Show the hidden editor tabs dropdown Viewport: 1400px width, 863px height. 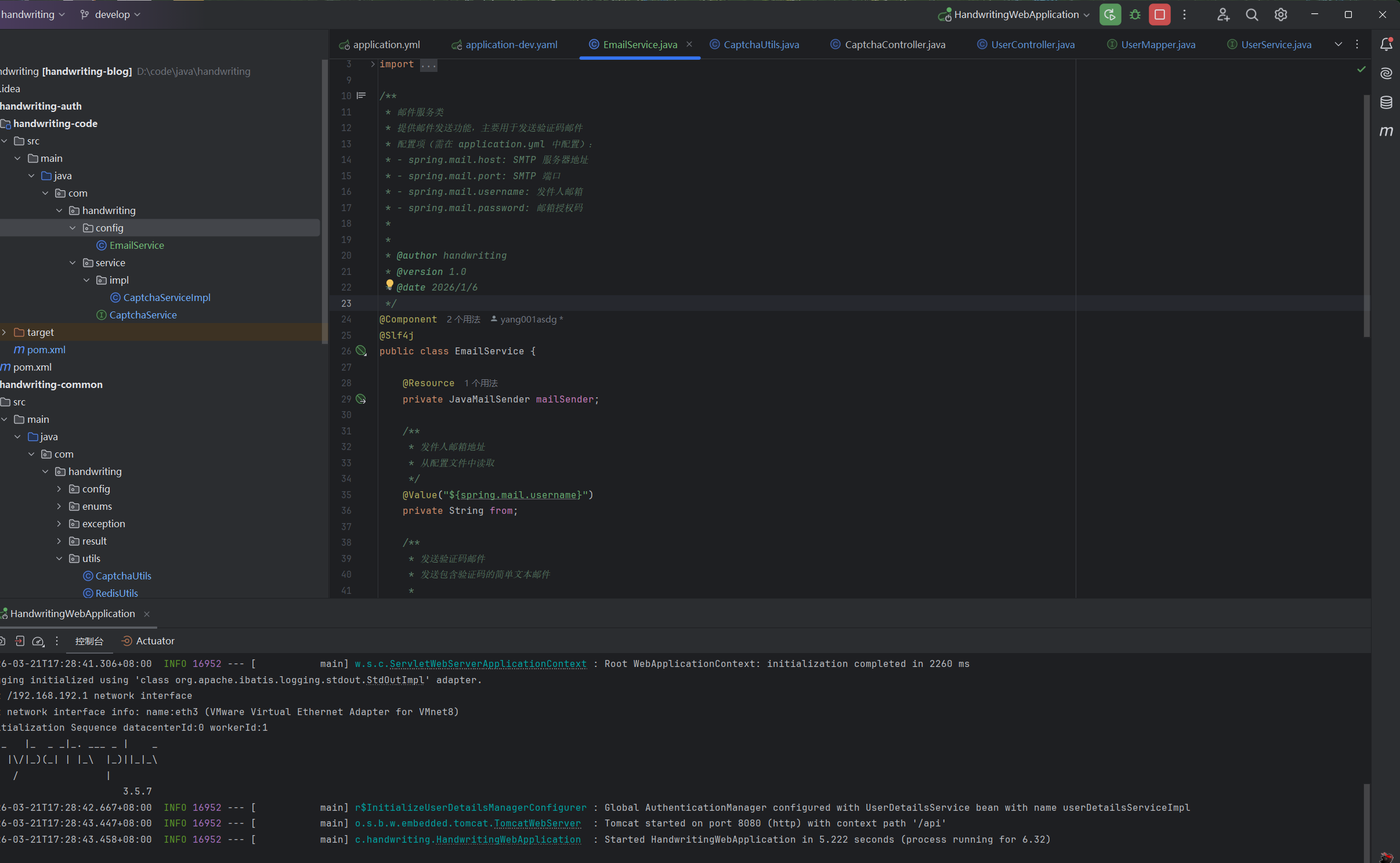click(1338, 45)
